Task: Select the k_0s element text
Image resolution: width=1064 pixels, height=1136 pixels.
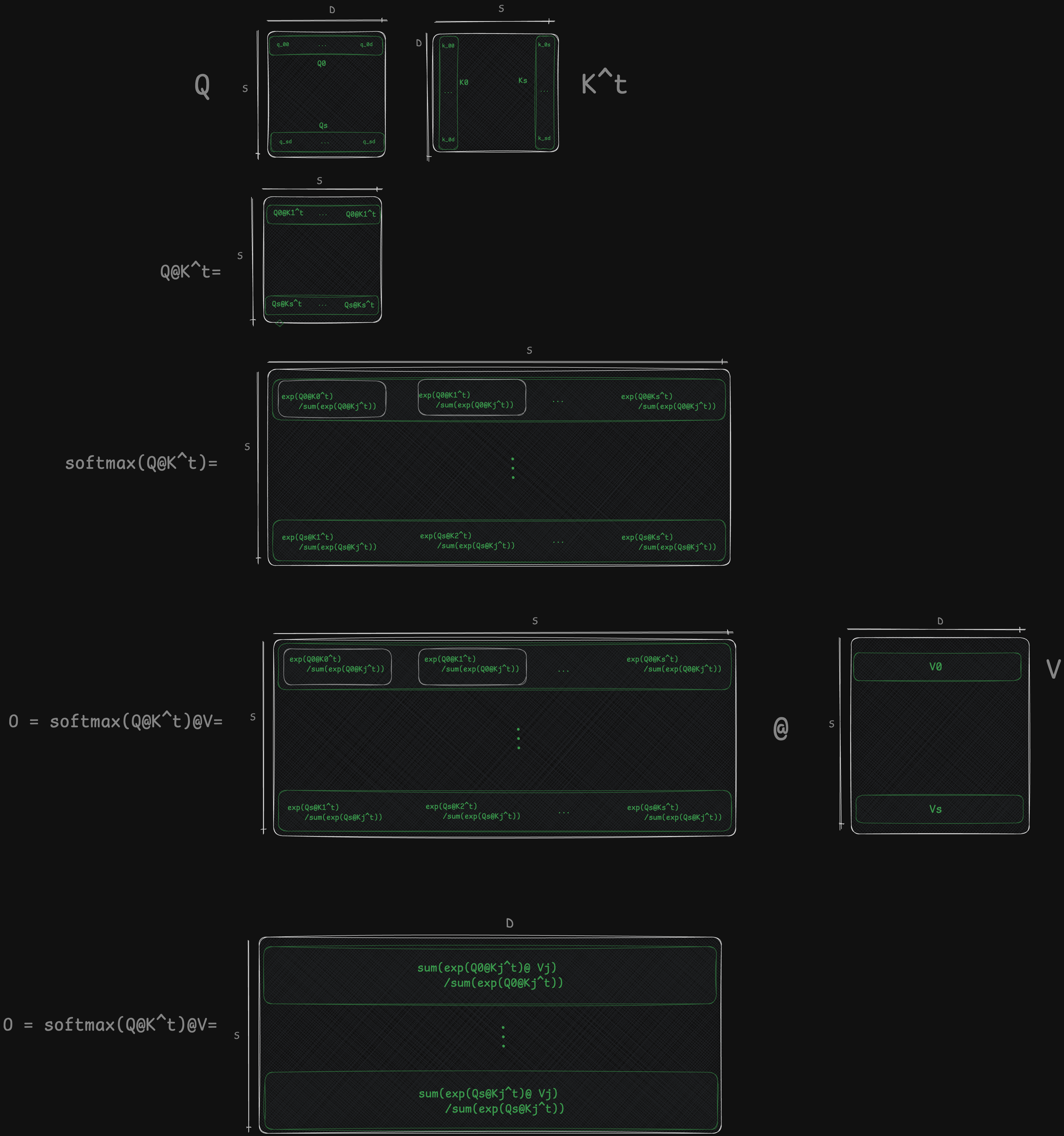Action: [x=544, y=45]
